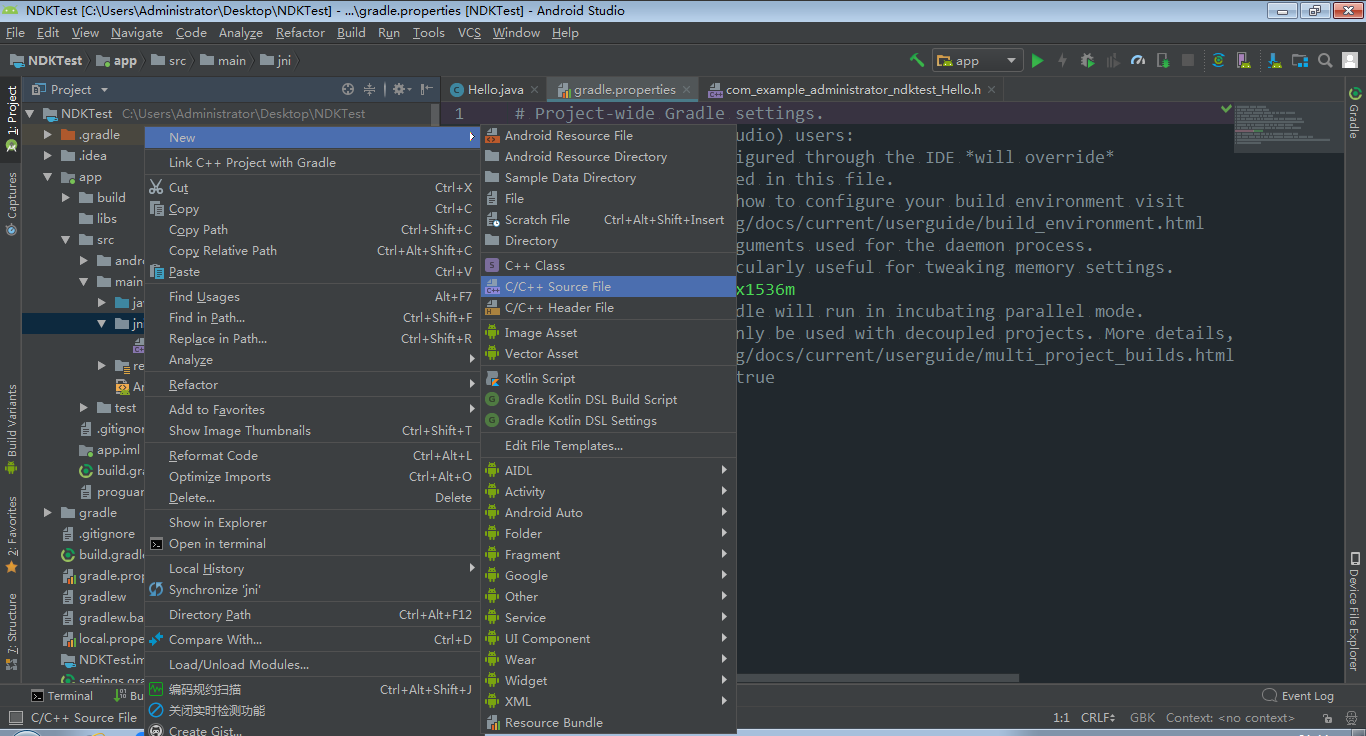Click jni breadcrumb in navigation bar
Screen dimensions: 1366x736
click(276, 60)
